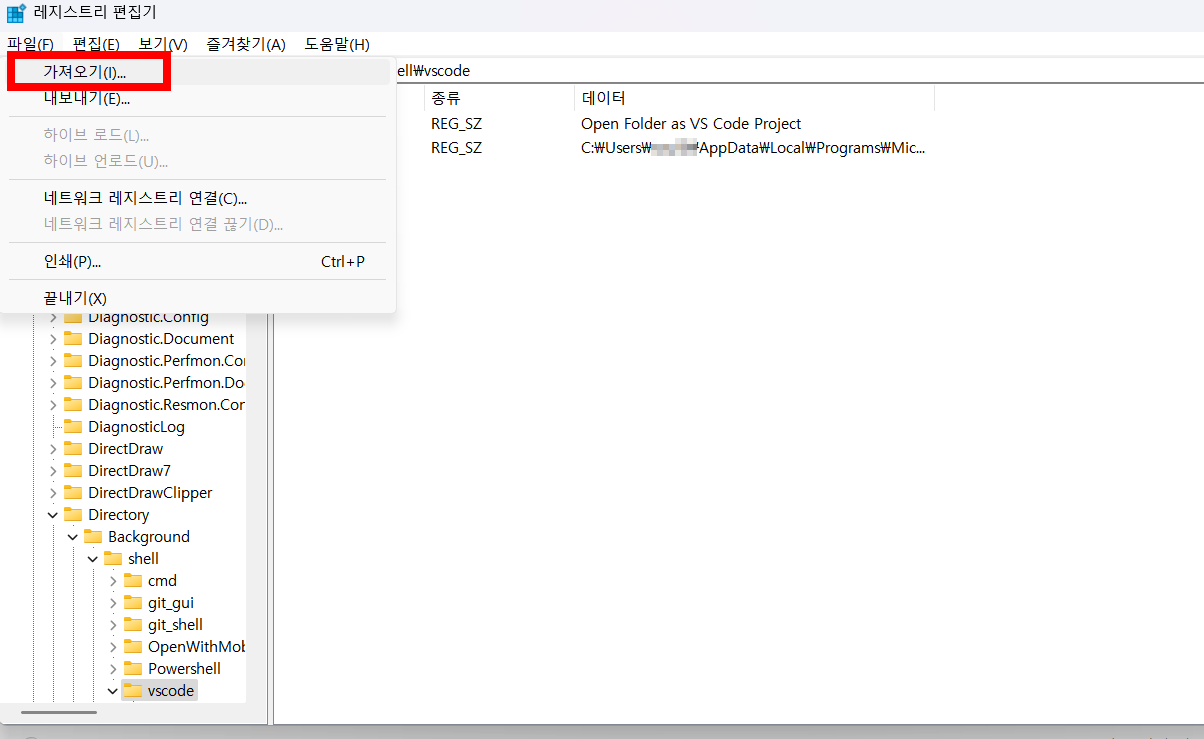1204x739 pixels.
Task: Click folder icon of DirectDrawClipper
Action: [x=73, y=493]
